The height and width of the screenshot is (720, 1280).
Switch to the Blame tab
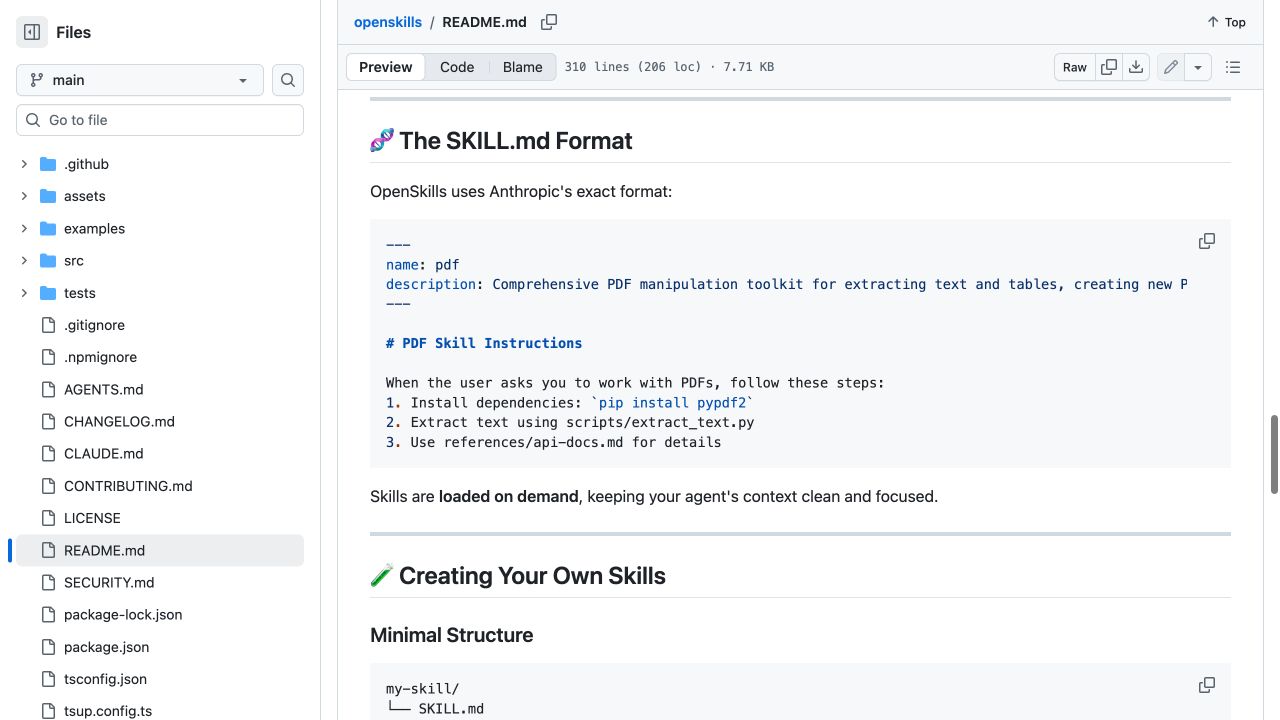tap(522, 67)
